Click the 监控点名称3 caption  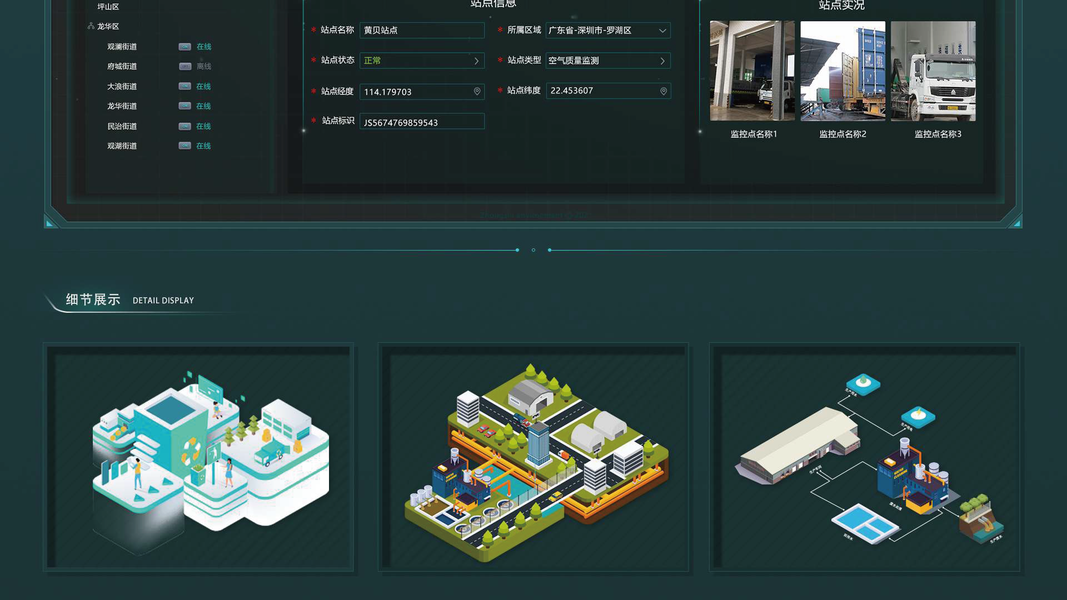point(938,134)
